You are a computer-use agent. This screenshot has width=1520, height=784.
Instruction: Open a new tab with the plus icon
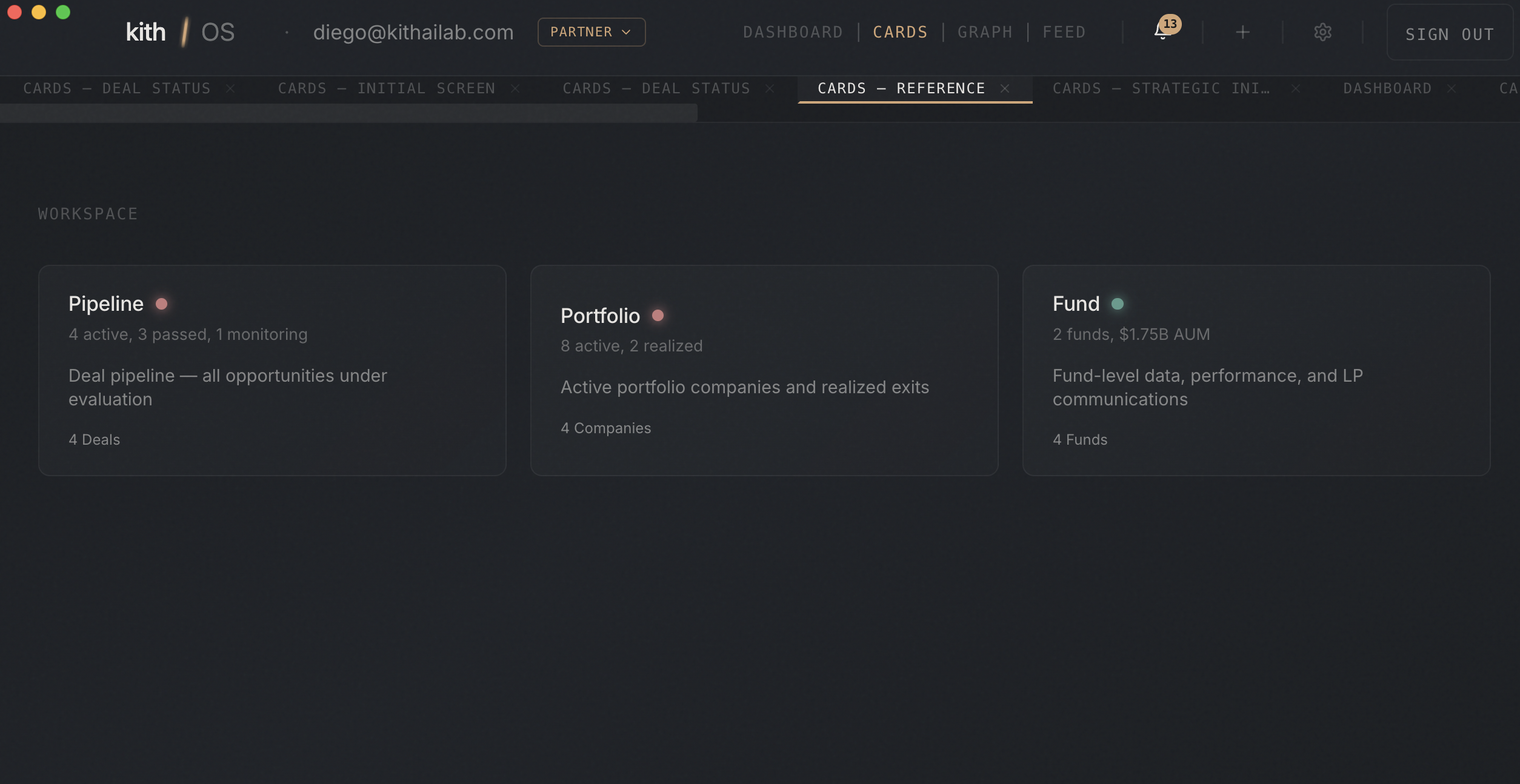[x=1242, y=32]
